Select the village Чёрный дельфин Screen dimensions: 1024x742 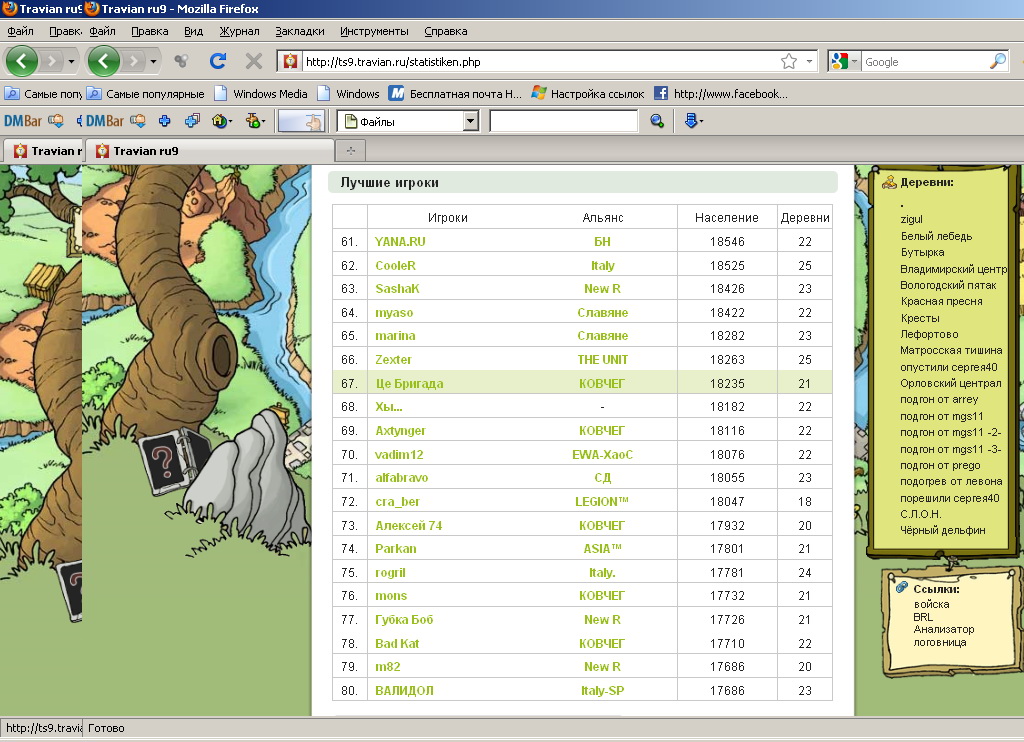pos(942,530)
